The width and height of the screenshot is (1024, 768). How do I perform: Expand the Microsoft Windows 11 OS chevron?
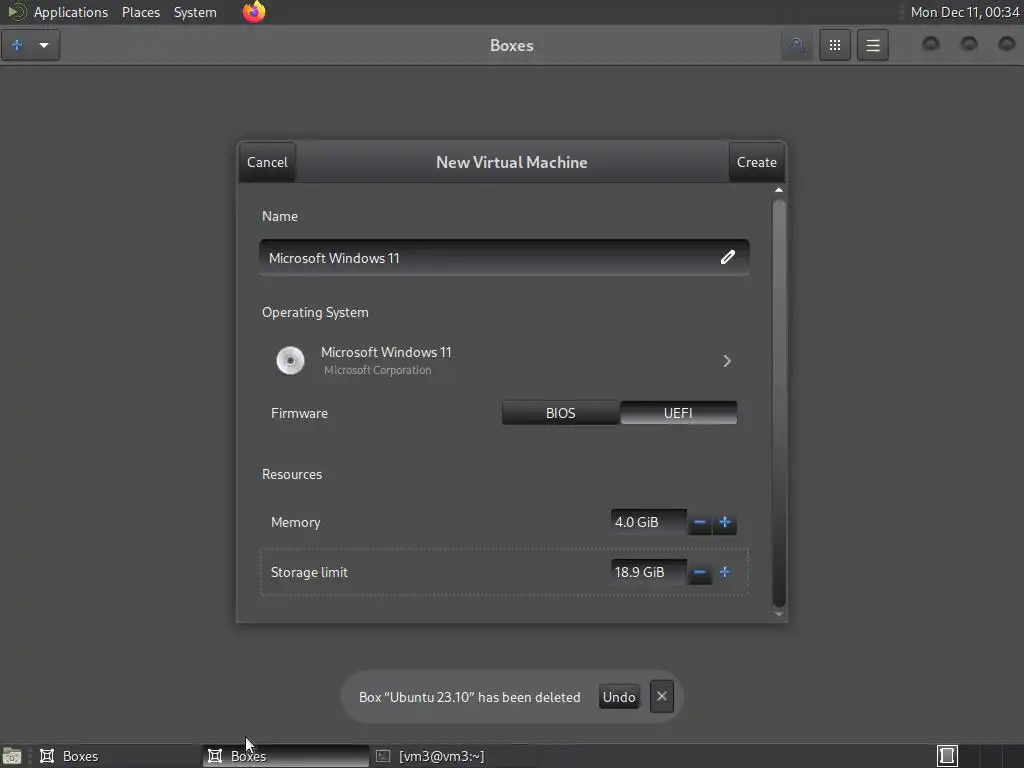(727, 360)
